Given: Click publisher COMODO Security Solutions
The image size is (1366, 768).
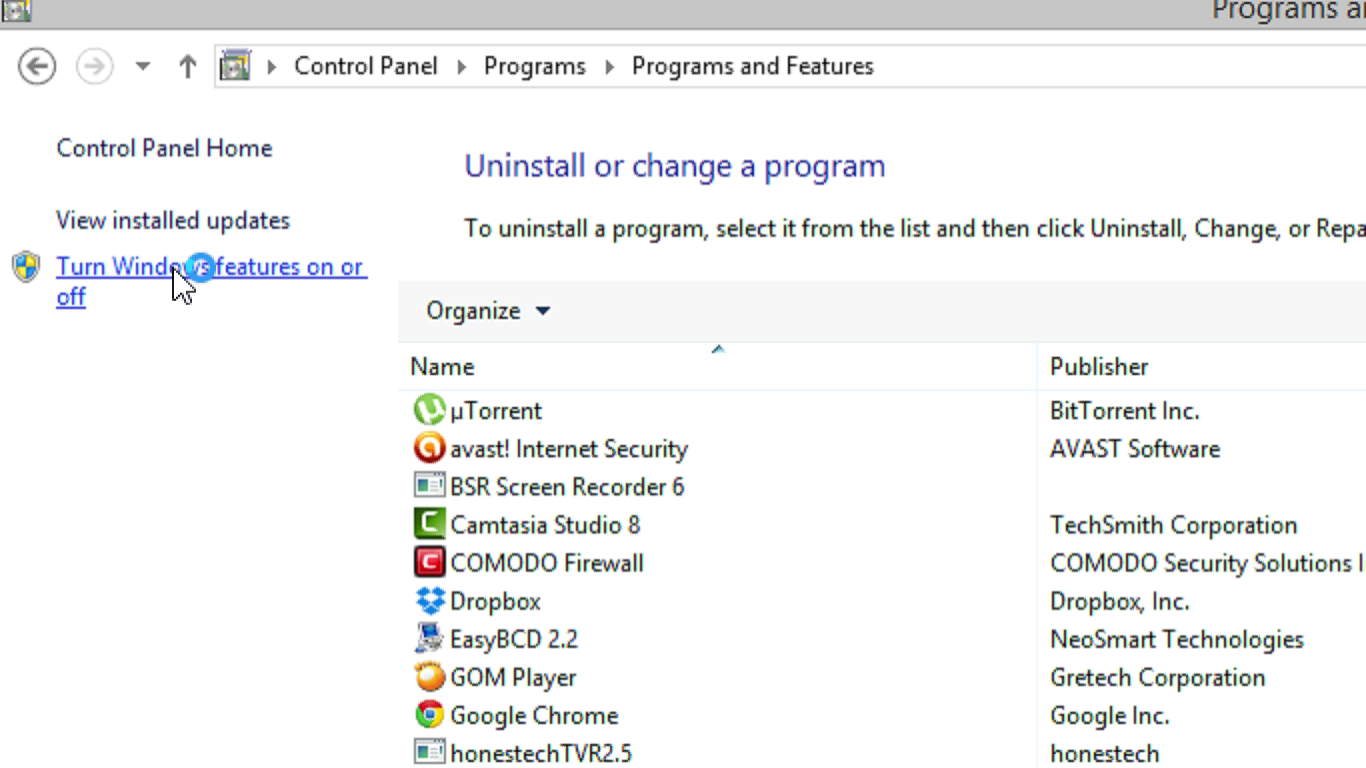Looking at the screenshot, I should click(x=1207, y=563).
